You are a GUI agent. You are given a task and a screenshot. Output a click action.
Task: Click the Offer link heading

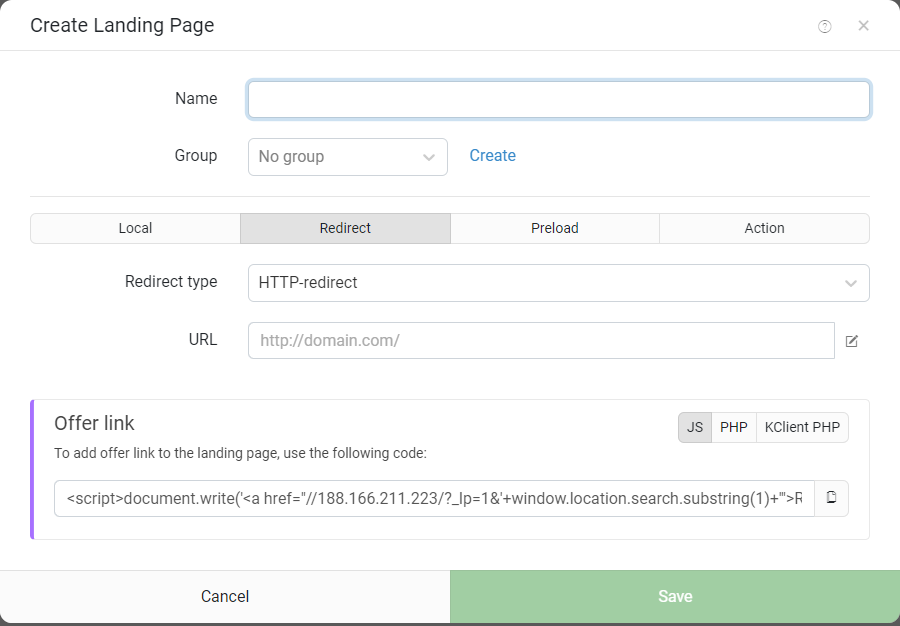[94, 423]
